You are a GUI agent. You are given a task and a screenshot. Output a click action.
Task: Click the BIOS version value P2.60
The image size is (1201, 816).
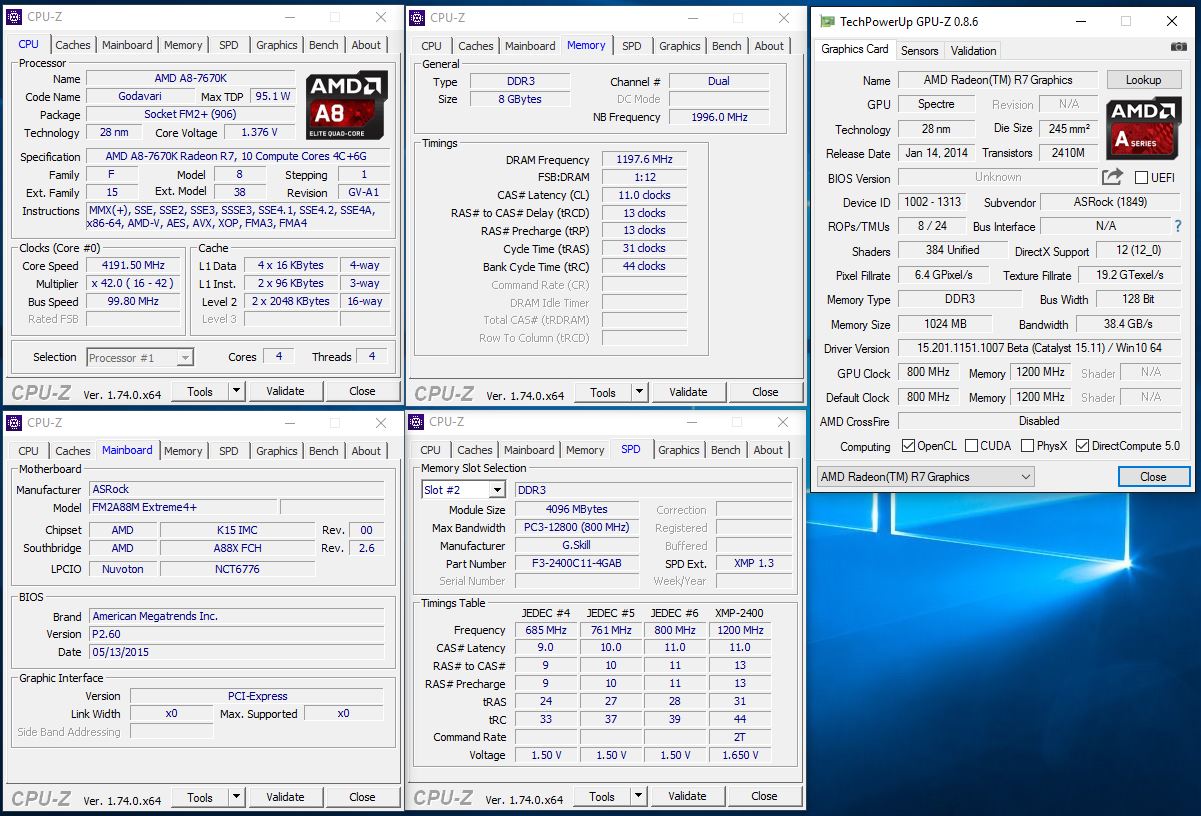pos(237,634)
